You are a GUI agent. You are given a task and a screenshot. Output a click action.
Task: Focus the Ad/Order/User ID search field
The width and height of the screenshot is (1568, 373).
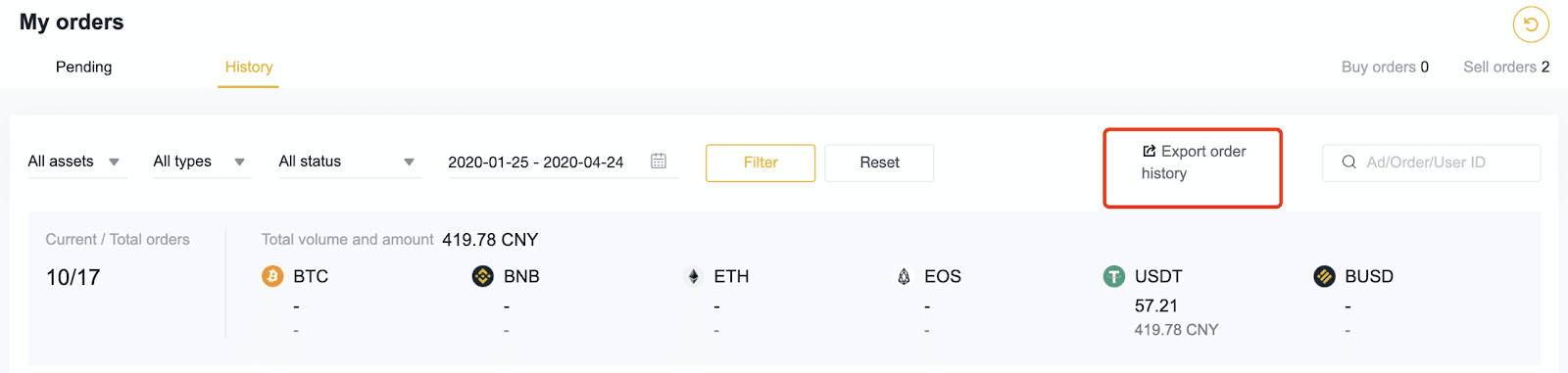tap(1431, 163)
